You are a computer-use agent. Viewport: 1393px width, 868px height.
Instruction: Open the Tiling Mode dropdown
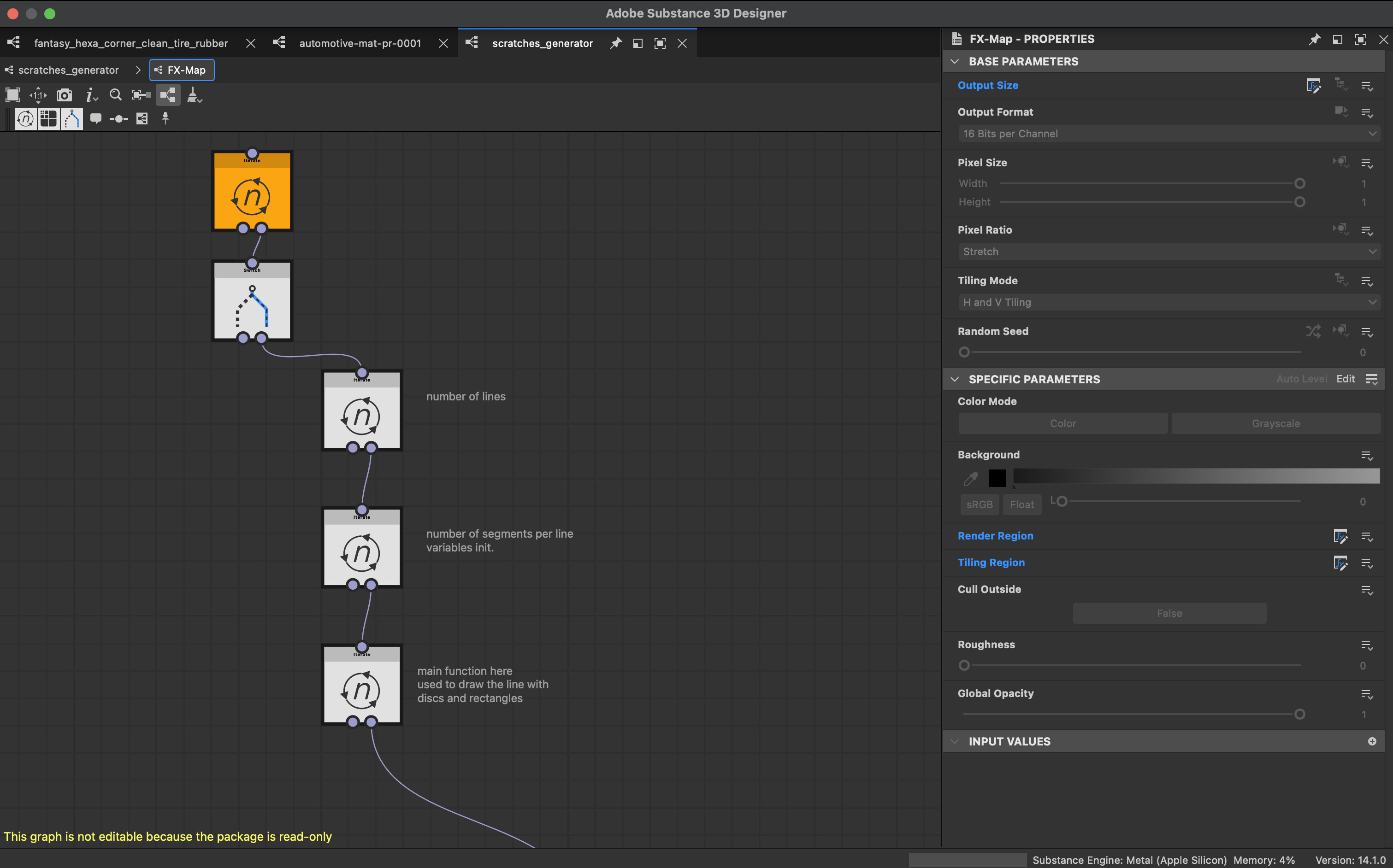[x=1169, y=302]
